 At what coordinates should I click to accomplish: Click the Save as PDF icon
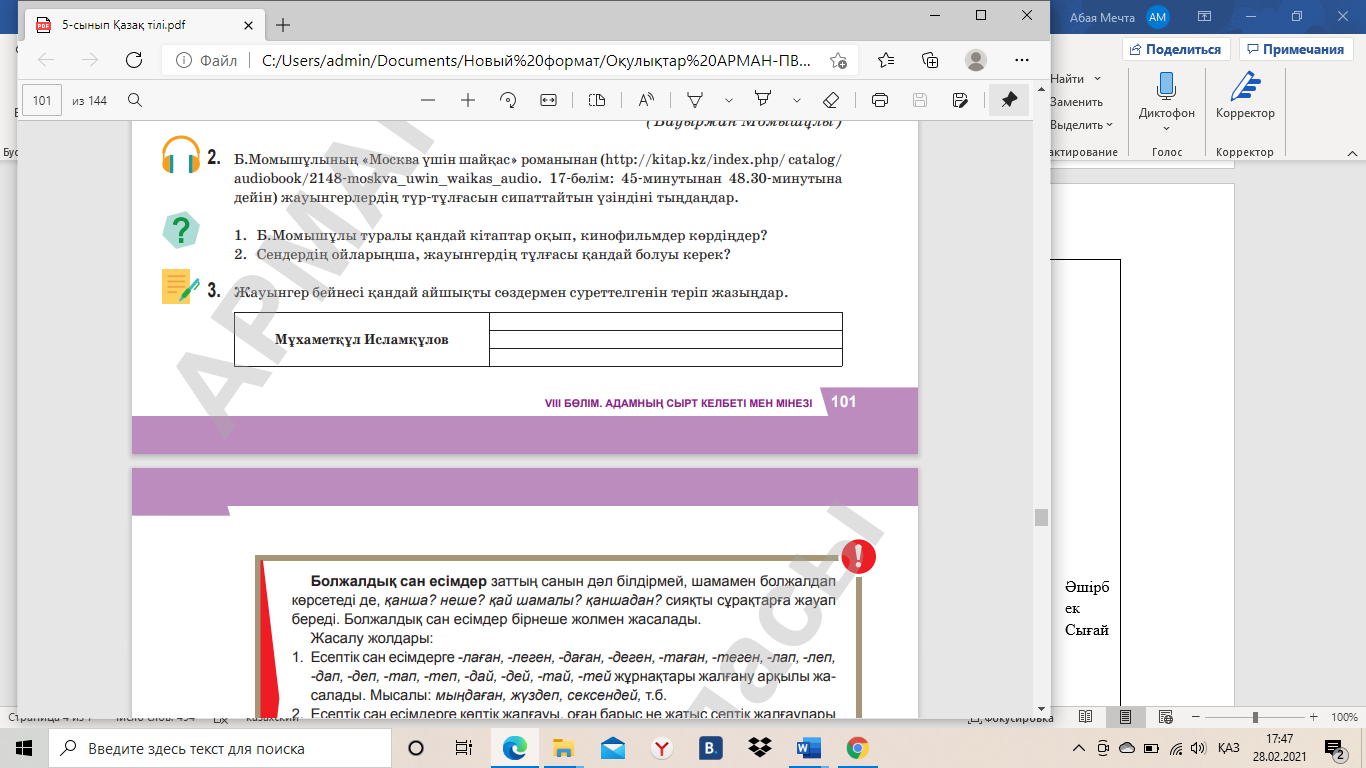960,100
